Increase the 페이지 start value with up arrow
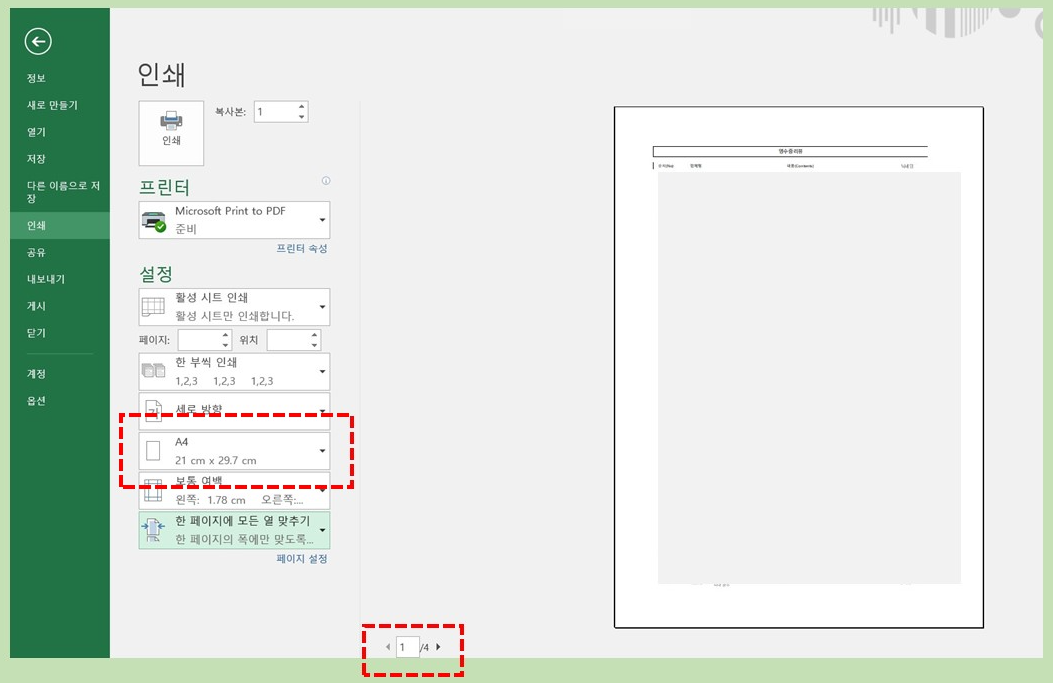This screenshot has height=683, width=1053. tap(226, 334)
